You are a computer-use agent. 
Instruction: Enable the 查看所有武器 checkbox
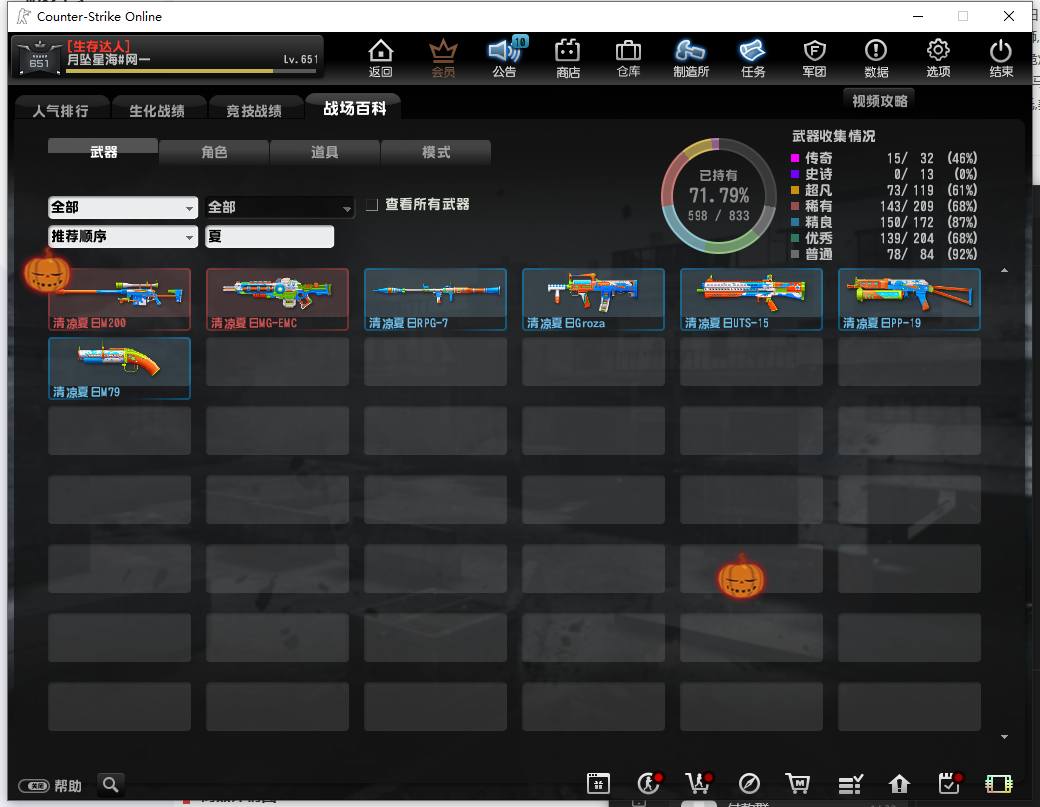coord(372,204)
